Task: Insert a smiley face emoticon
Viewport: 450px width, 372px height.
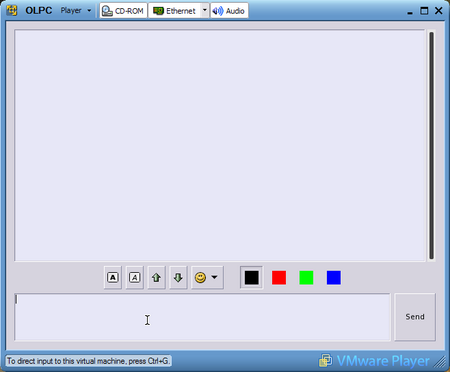Action: click(200, 277)
